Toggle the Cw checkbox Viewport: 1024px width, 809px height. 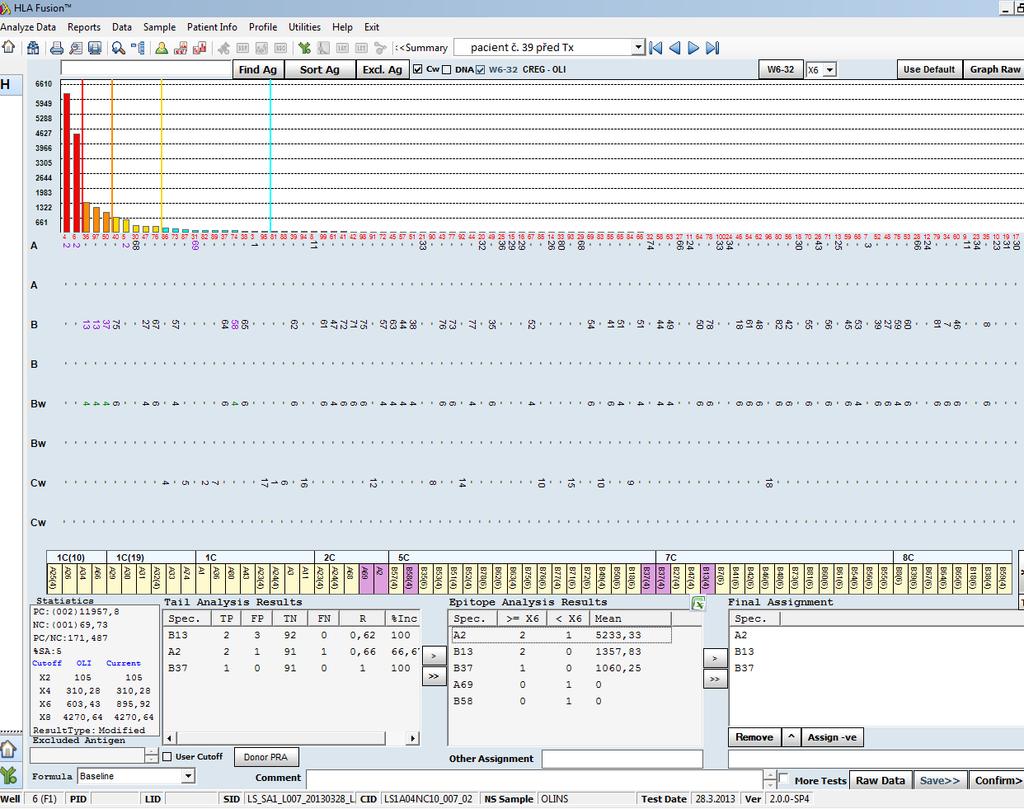coord(418,69)
